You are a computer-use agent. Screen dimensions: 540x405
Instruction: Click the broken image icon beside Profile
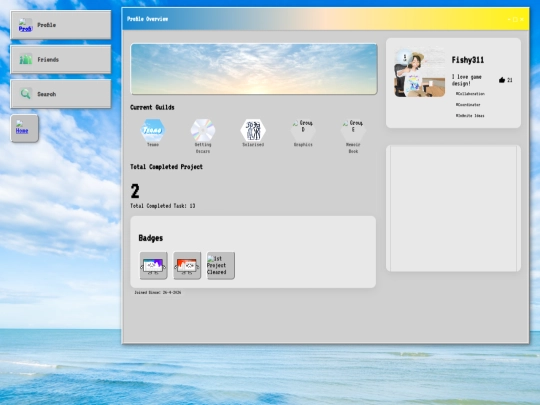pos(25,25)
